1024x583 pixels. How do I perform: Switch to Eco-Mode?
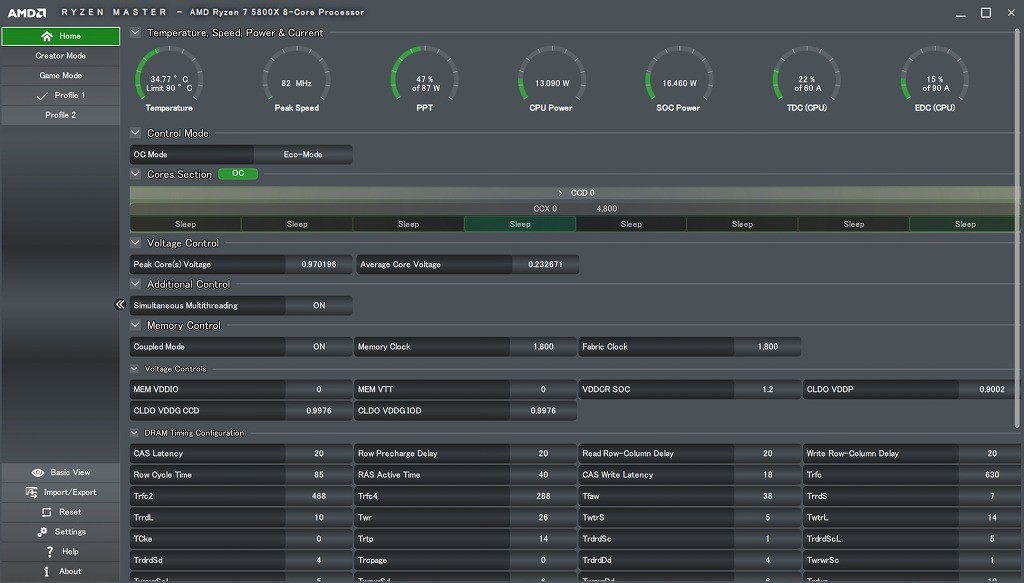303,155
